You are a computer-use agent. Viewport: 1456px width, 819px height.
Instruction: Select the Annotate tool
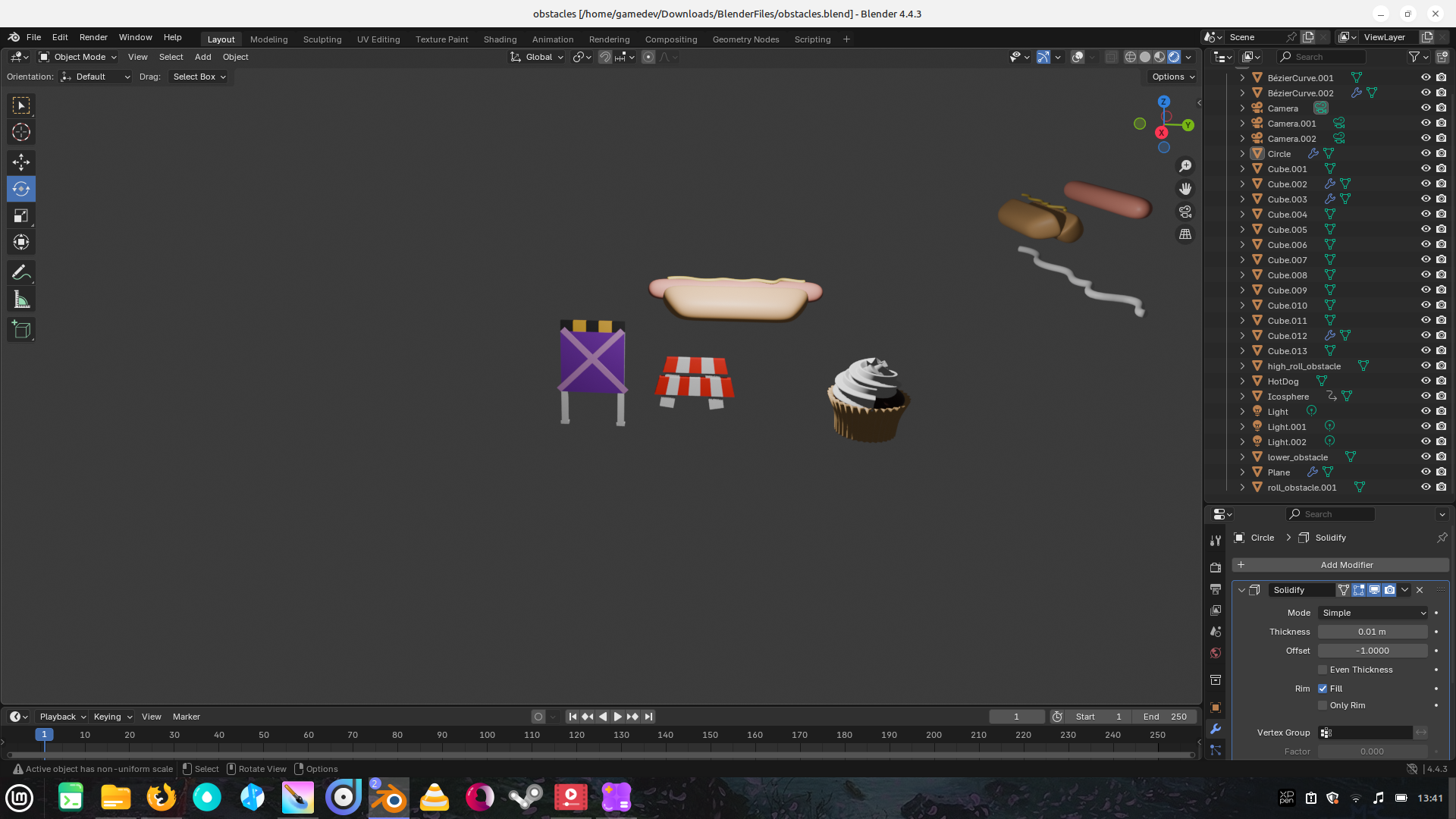21,273
